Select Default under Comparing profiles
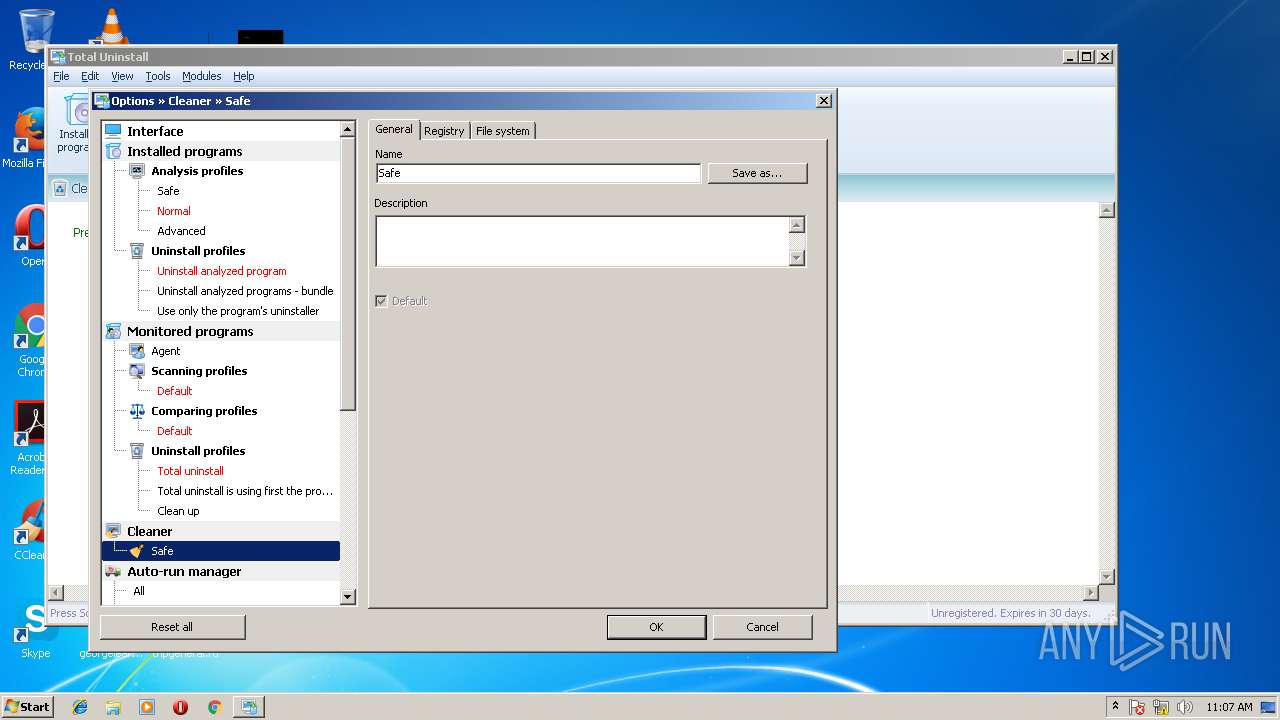 click(x=174, y=431)
